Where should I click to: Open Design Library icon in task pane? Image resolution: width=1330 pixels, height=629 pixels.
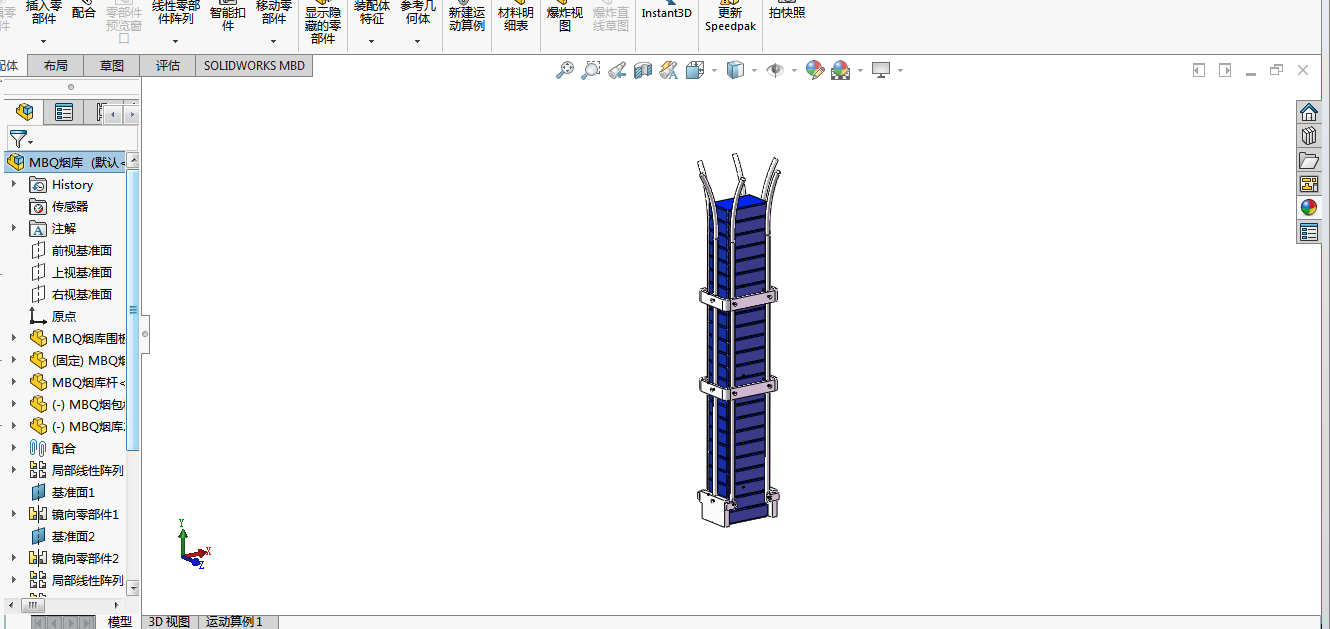tap(1308, 136)
